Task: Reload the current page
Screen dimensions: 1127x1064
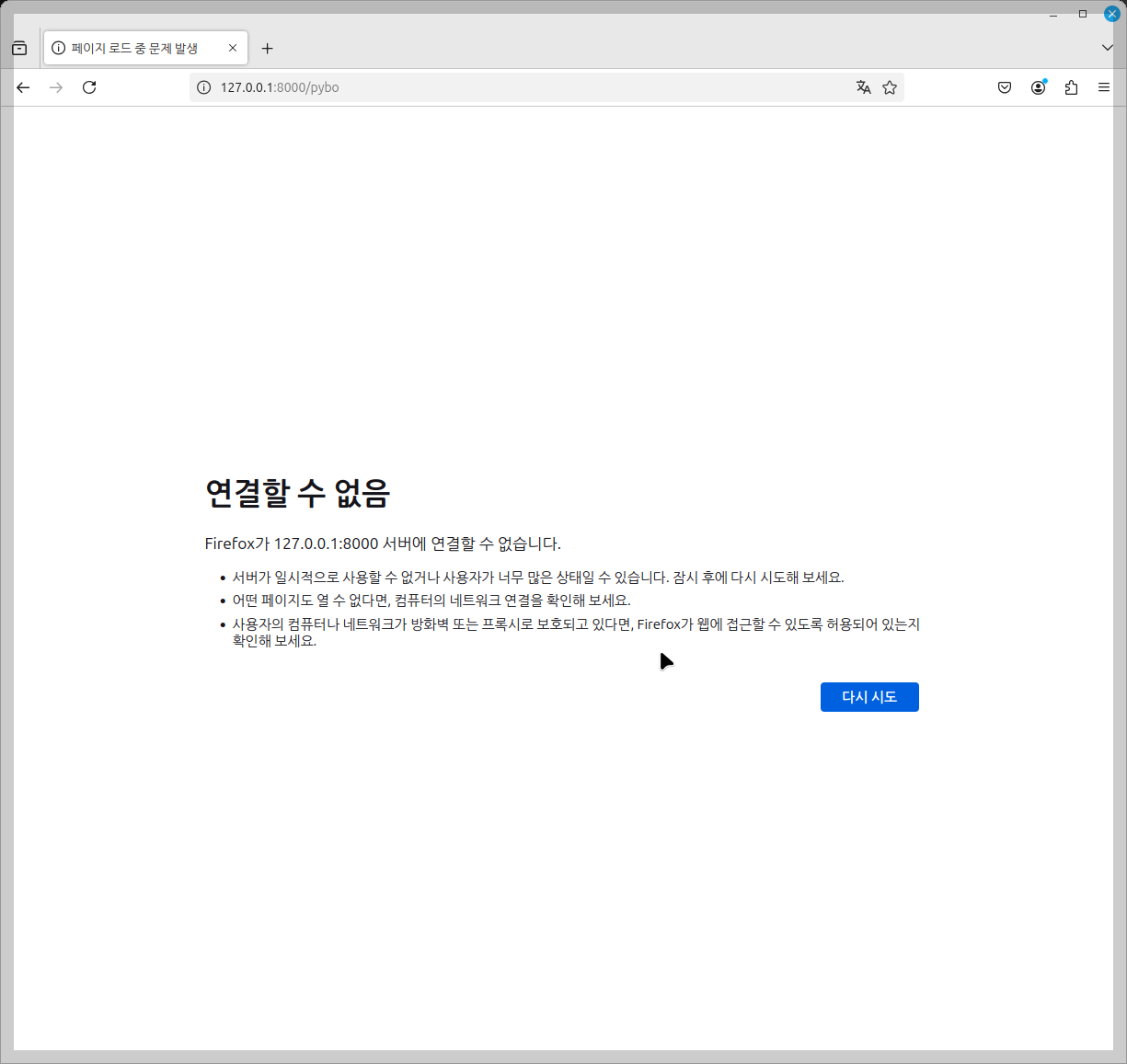Action: (89, 87)
